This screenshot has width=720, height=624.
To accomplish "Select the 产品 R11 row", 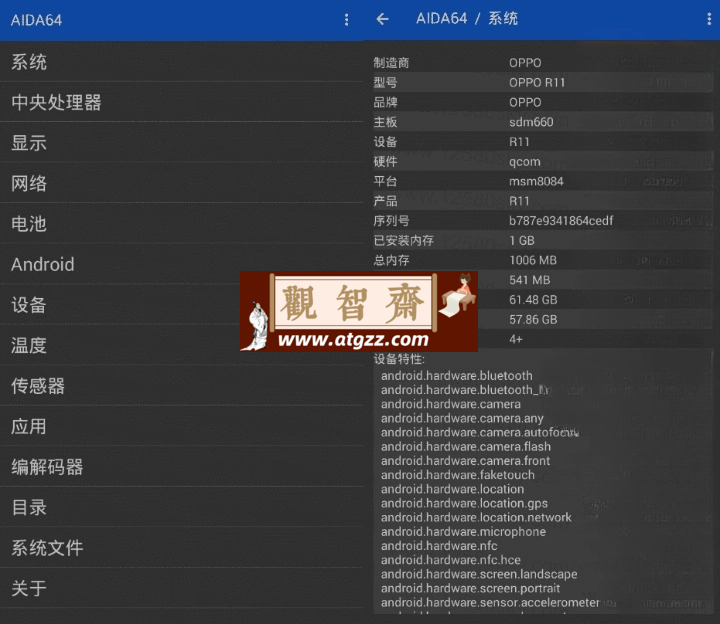I will pos(543,201).
